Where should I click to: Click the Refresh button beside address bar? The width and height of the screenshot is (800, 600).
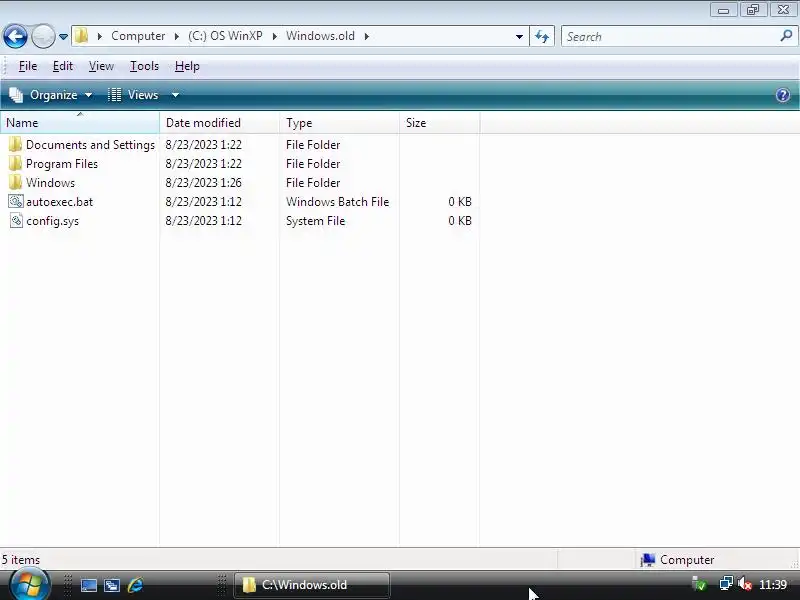(542, 36)
